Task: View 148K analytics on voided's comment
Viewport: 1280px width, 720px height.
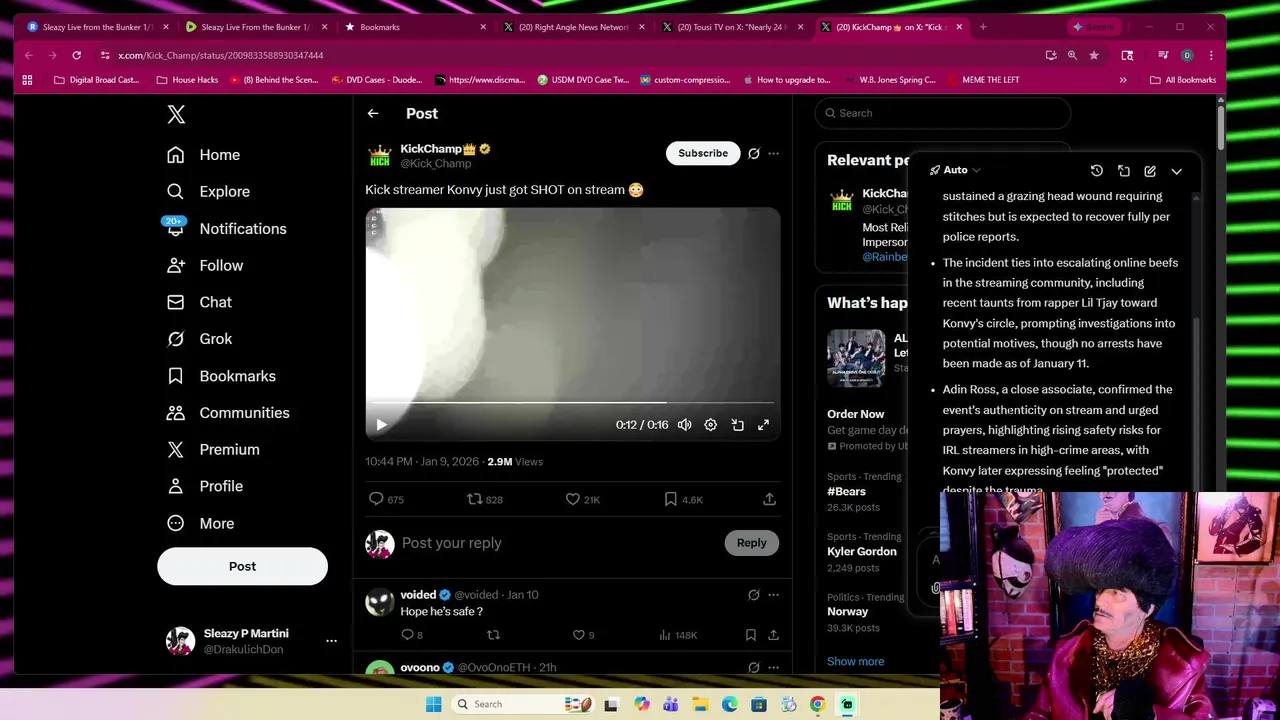Action: click(x=677, y=635)
